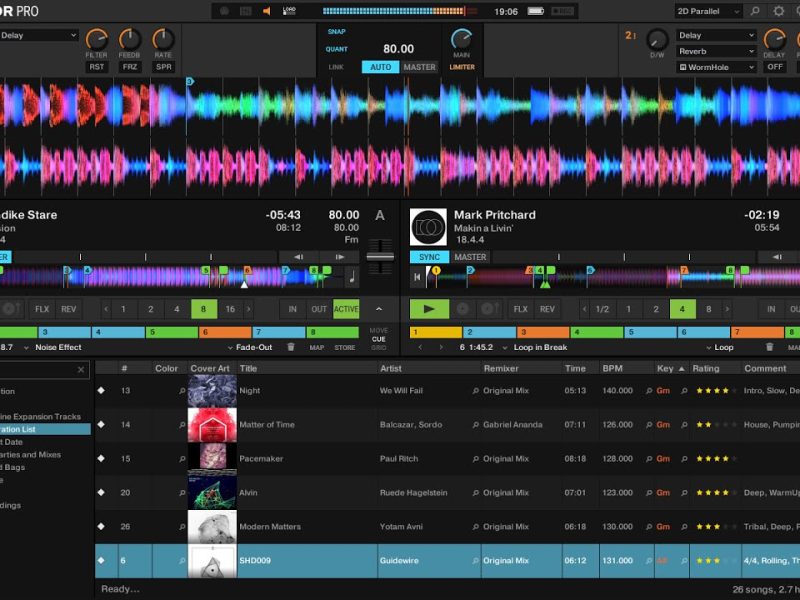Image resolution: width=800 pixels, height=600 pixels.
Task: Click the orange hotcue 6 pad left of blue pad 7
Action: (225, 332)
